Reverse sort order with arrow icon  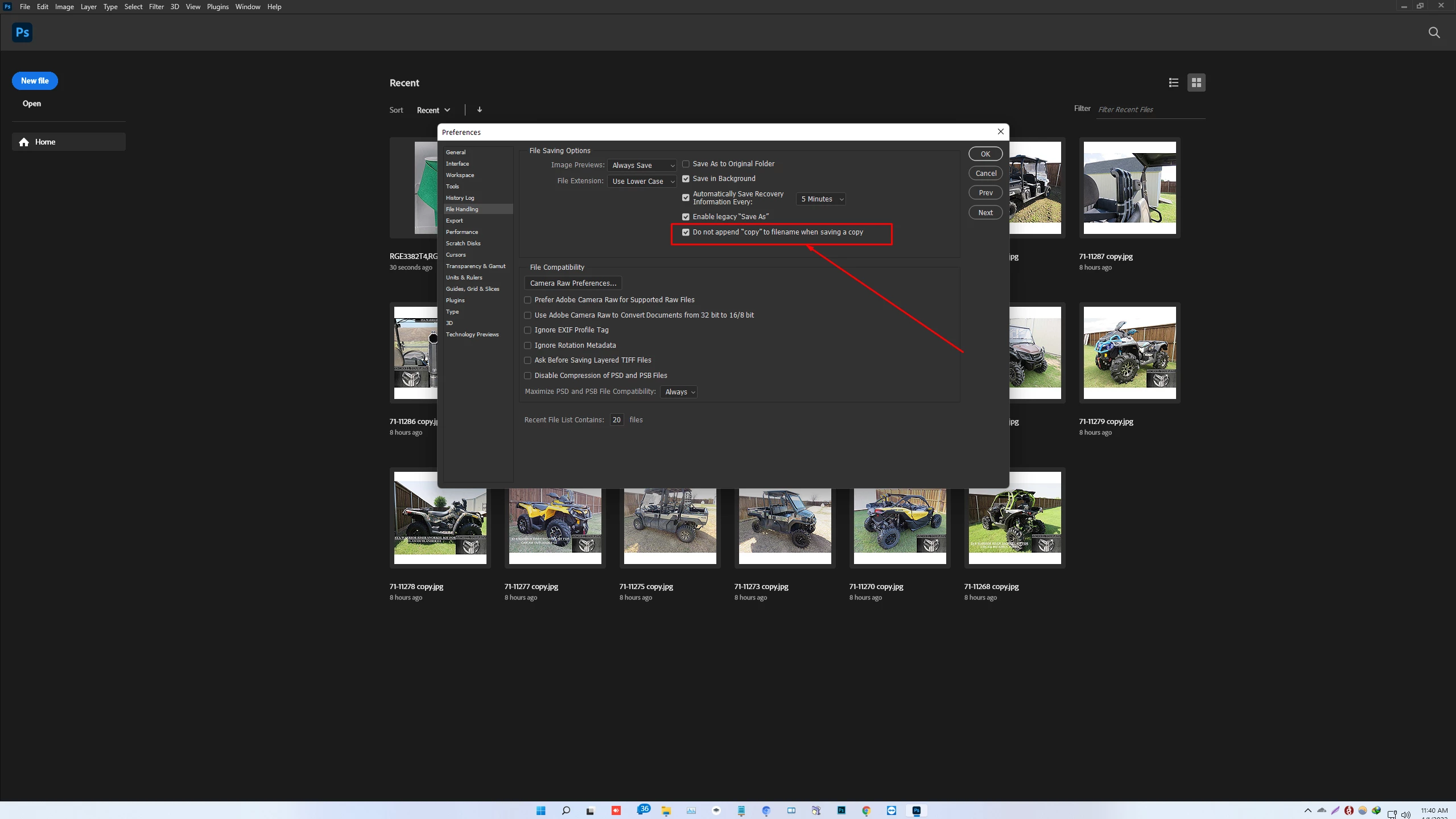pos(480,110)
